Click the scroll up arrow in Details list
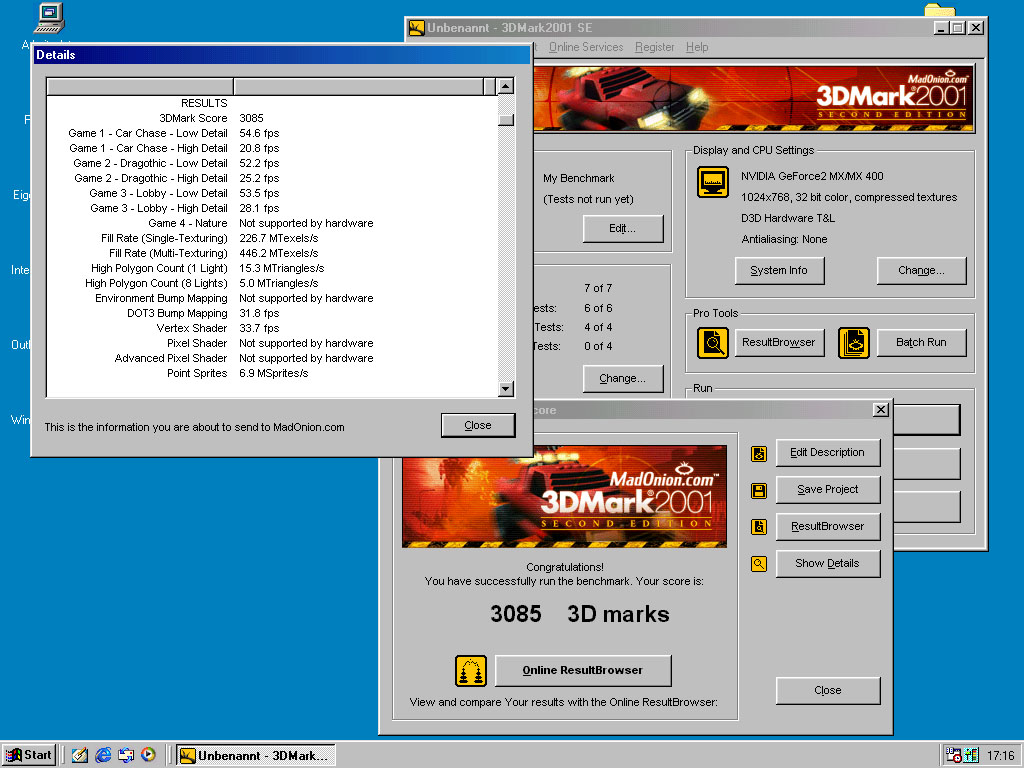This screenshot has height=768, width=1024. tap(505, 87)
